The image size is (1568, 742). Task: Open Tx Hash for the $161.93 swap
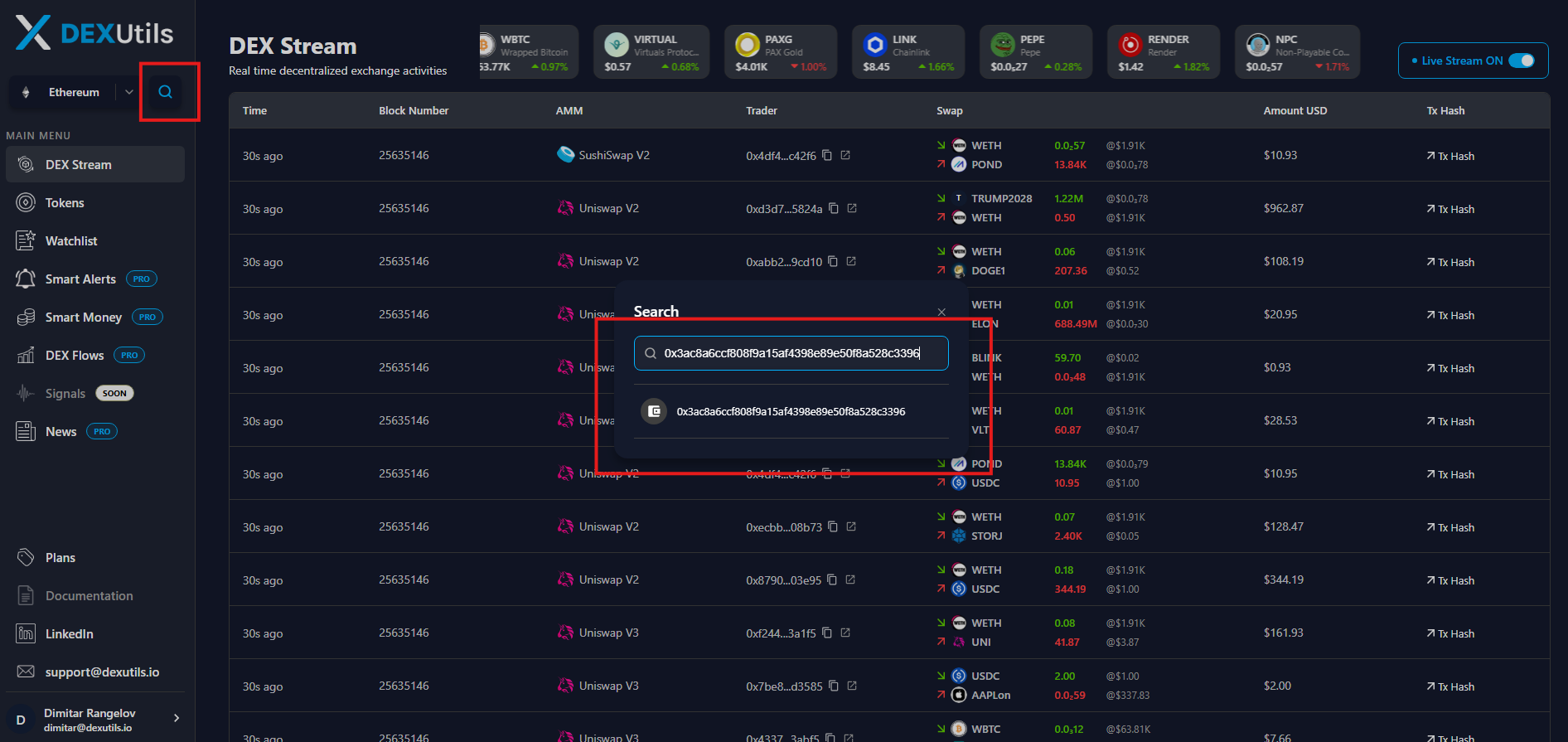pyautogui.click(x=1450, y=633)
